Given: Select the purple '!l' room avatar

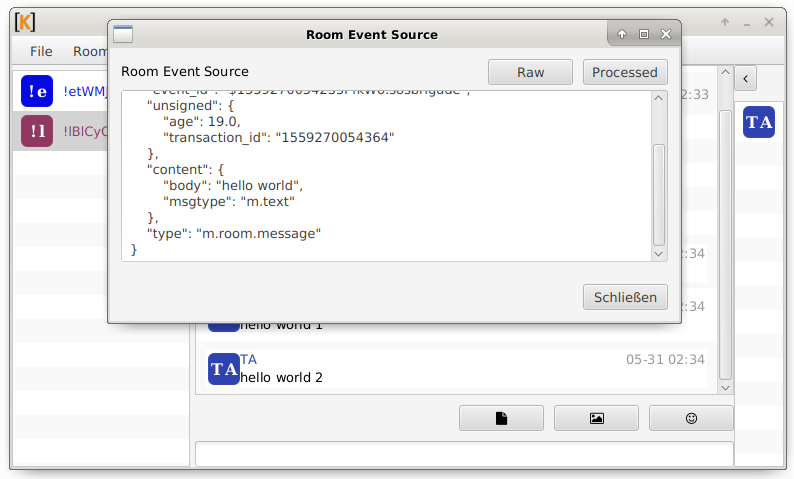Looking at the screenshot, I should 37,131.
